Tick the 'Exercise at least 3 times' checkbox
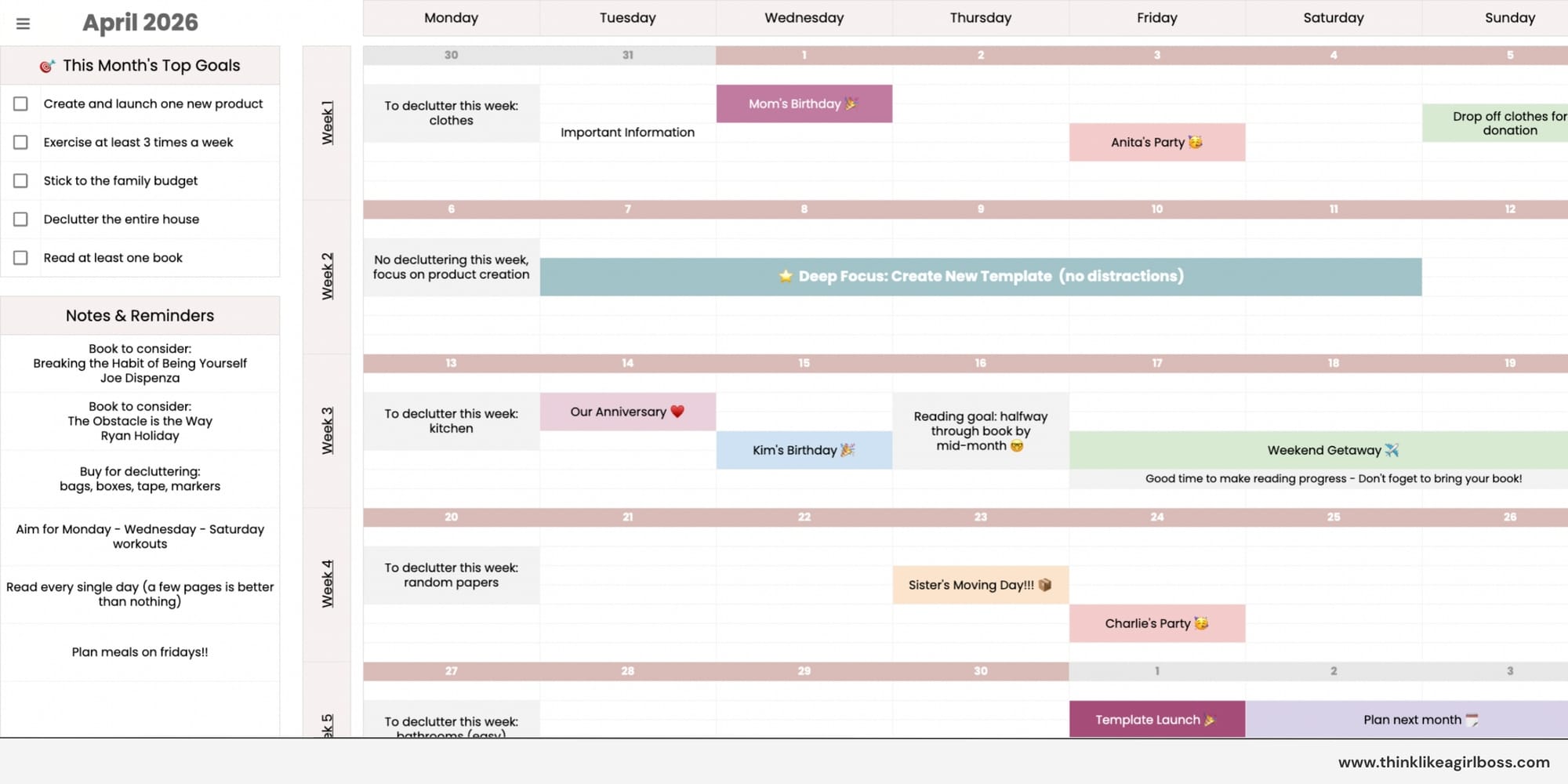The height and width of the screenshot is (784, 1568). coord(21,142)
